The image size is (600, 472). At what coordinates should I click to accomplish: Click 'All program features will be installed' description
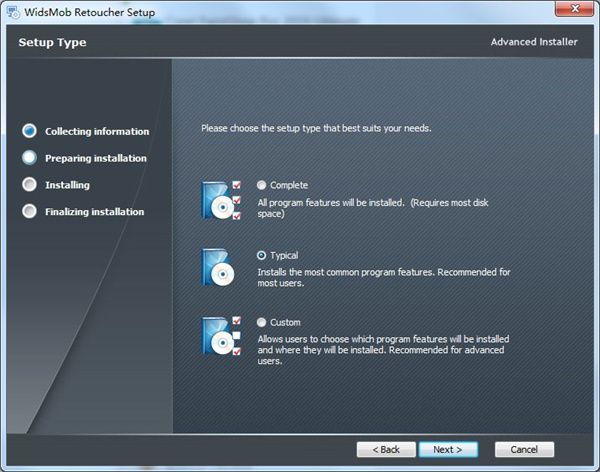coord(373,208)
